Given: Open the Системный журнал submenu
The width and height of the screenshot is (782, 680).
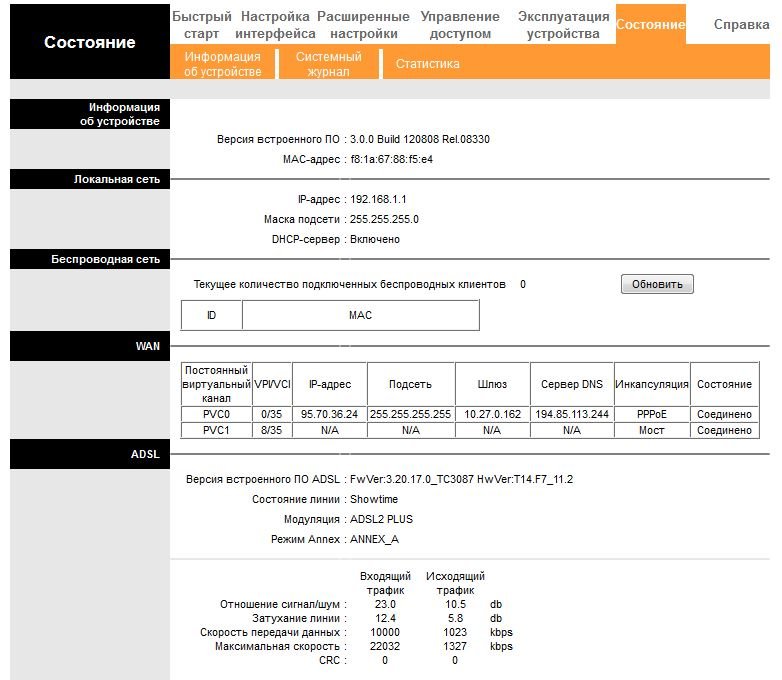Looking at the screenshot, I should pyautogui.click(x=328, y=64).
